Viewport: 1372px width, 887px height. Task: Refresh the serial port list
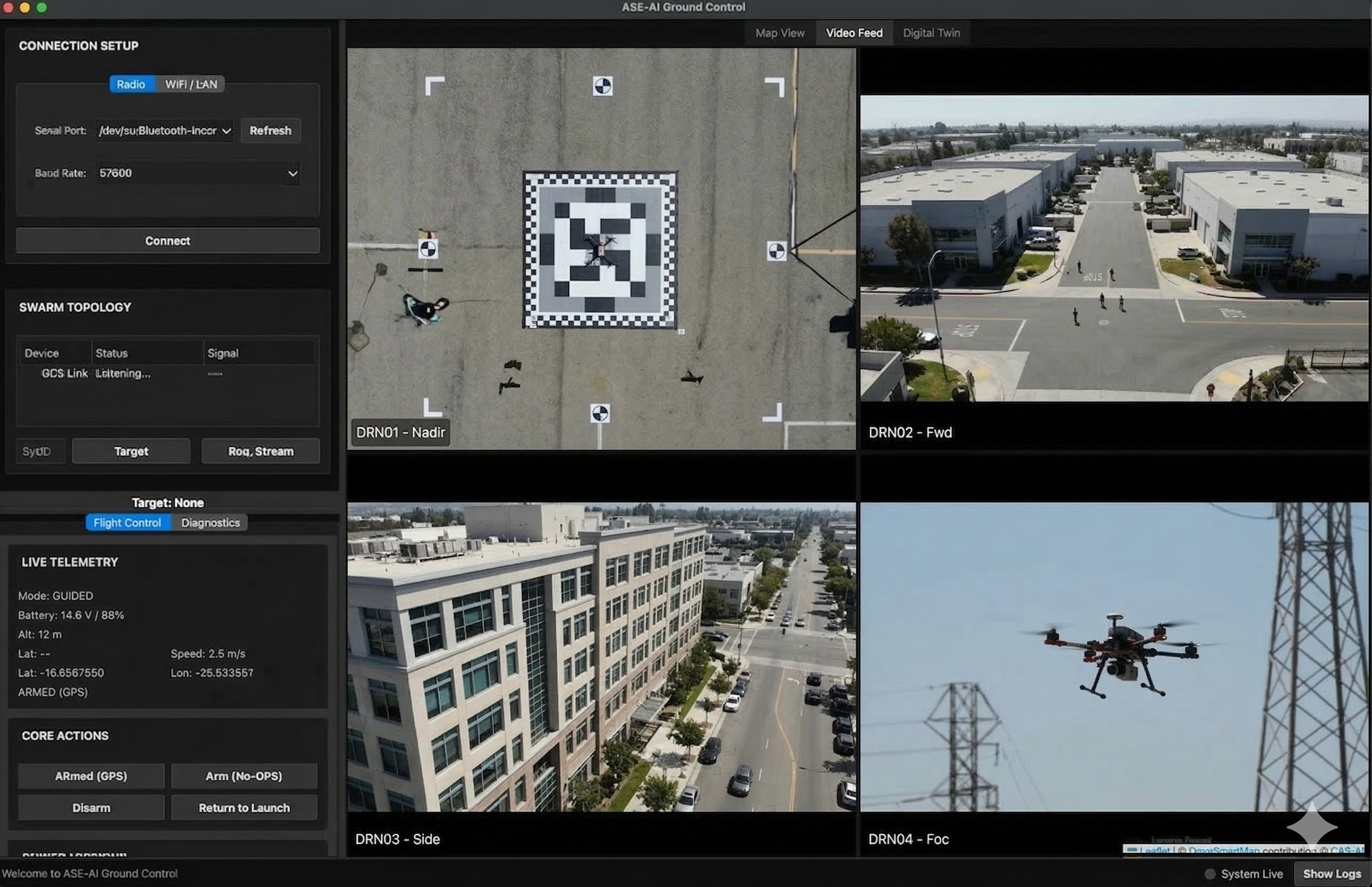tap(270, 131)
